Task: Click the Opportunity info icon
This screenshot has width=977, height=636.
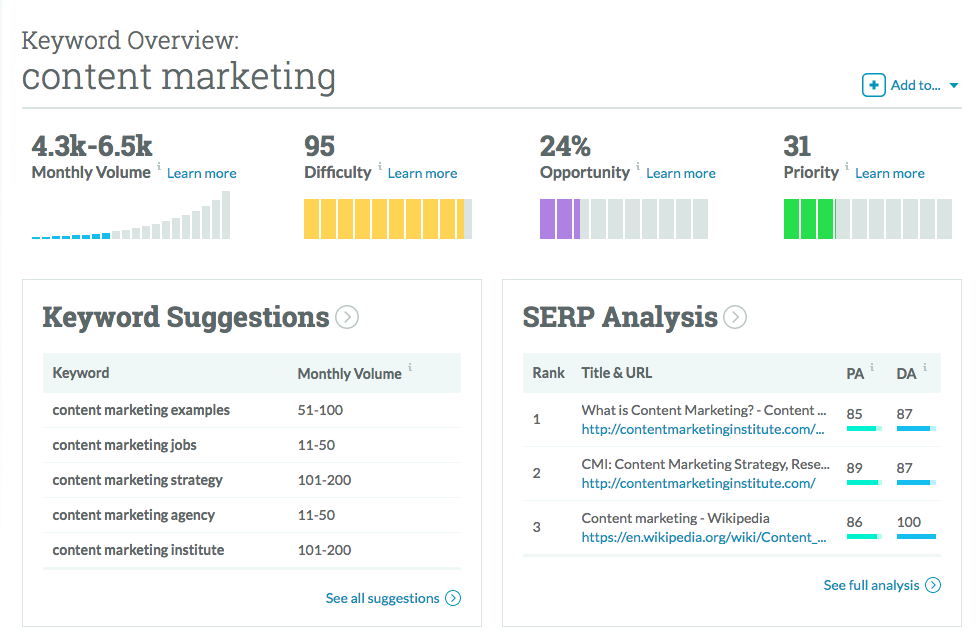Action: [x=638, y=166]
